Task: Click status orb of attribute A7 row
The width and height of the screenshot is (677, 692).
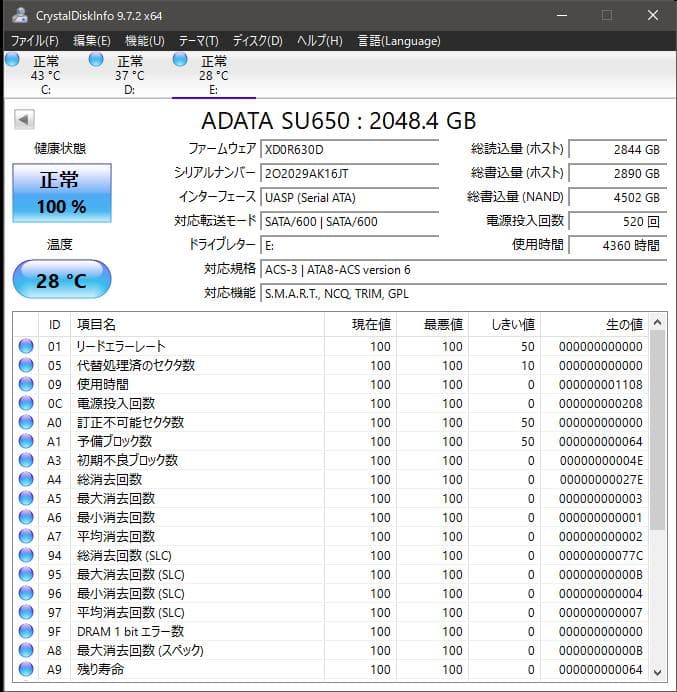Action: tap(26, 536)
